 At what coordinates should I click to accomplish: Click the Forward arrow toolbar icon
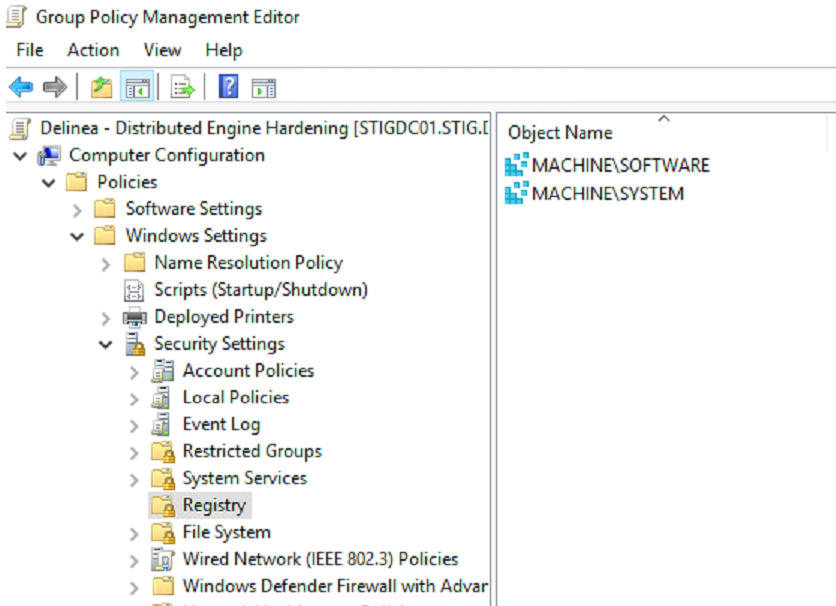[55, 88]
